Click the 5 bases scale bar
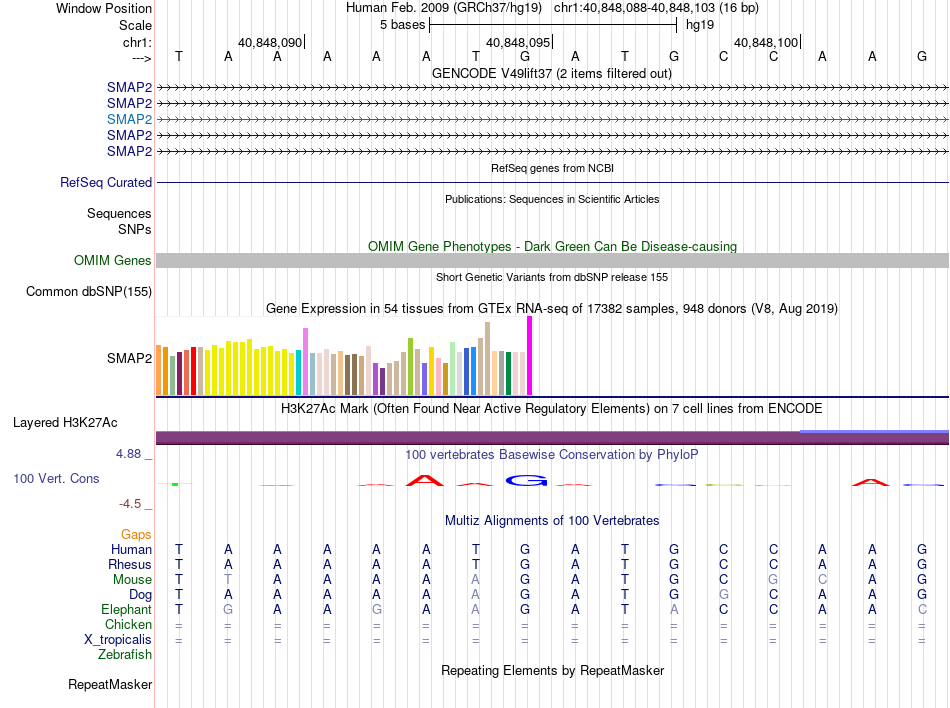The image size is (950, 708). click(553, 25)
